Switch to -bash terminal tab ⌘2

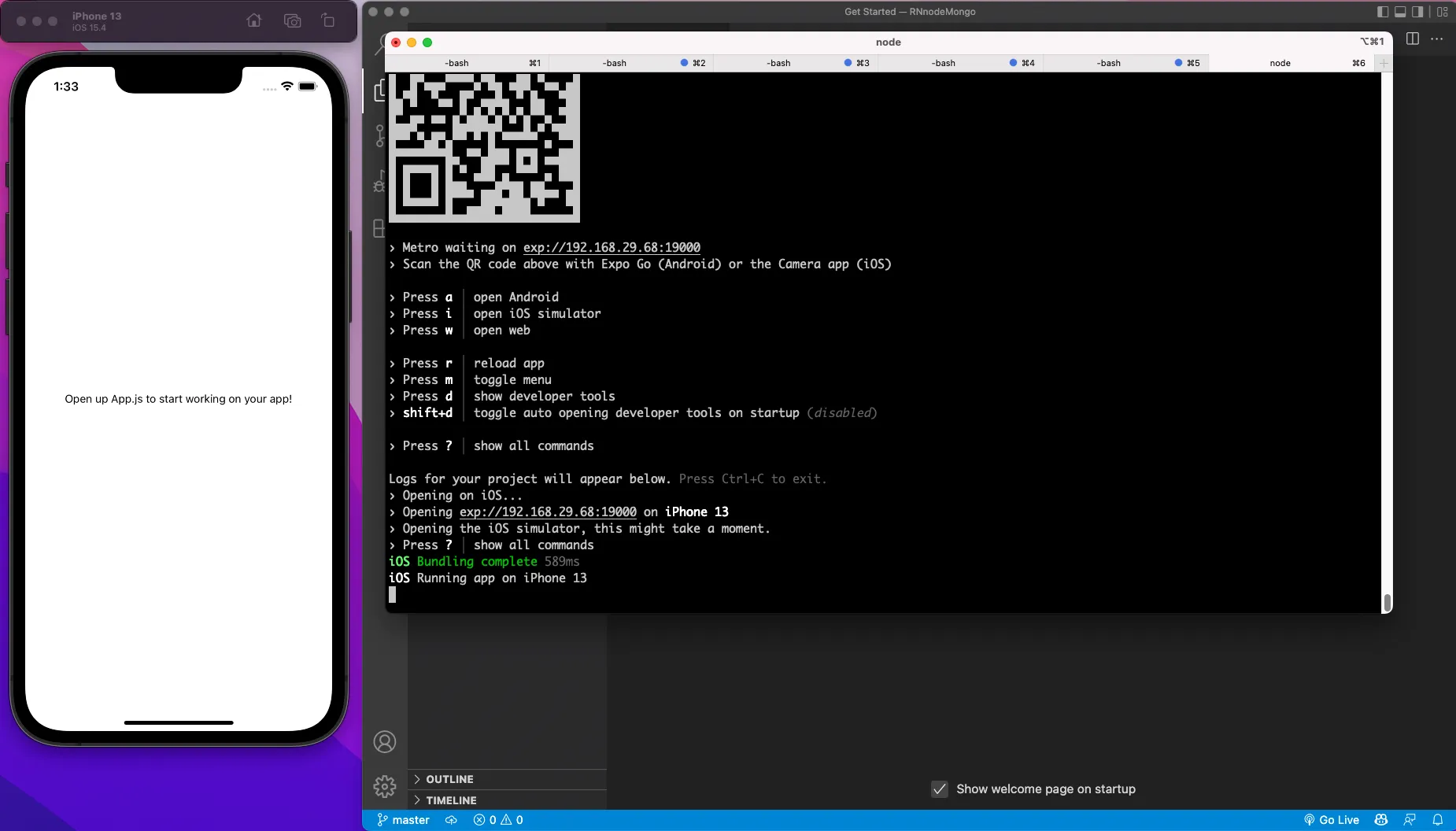[631, 63]
